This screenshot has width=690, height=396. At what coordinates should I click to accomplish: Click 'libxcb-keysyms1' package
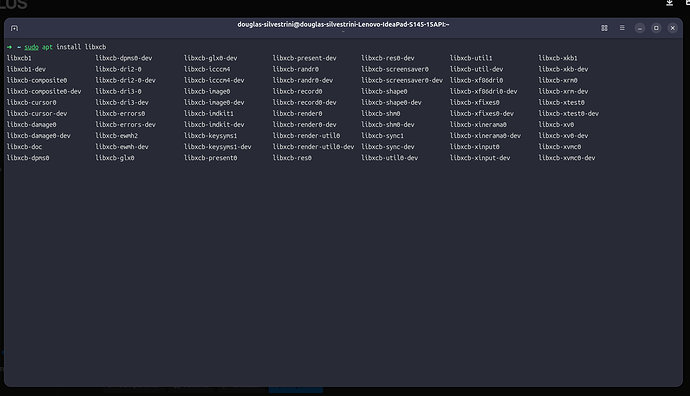click(x=211, y=136)
